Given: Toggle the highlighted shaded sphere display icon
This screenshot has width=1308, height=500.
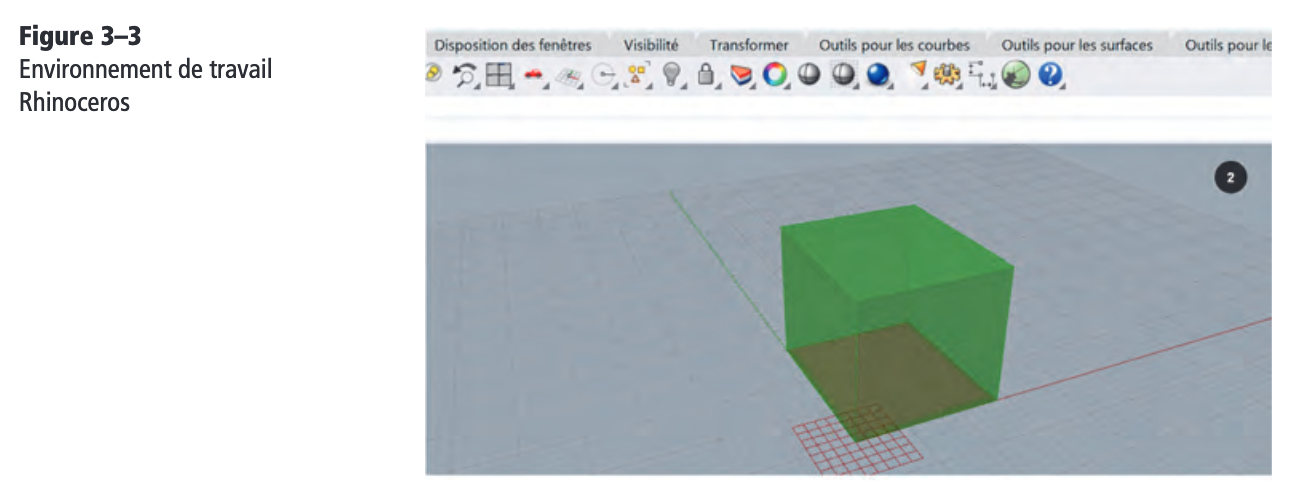Looking at the screenshot, I should [844, 75].
